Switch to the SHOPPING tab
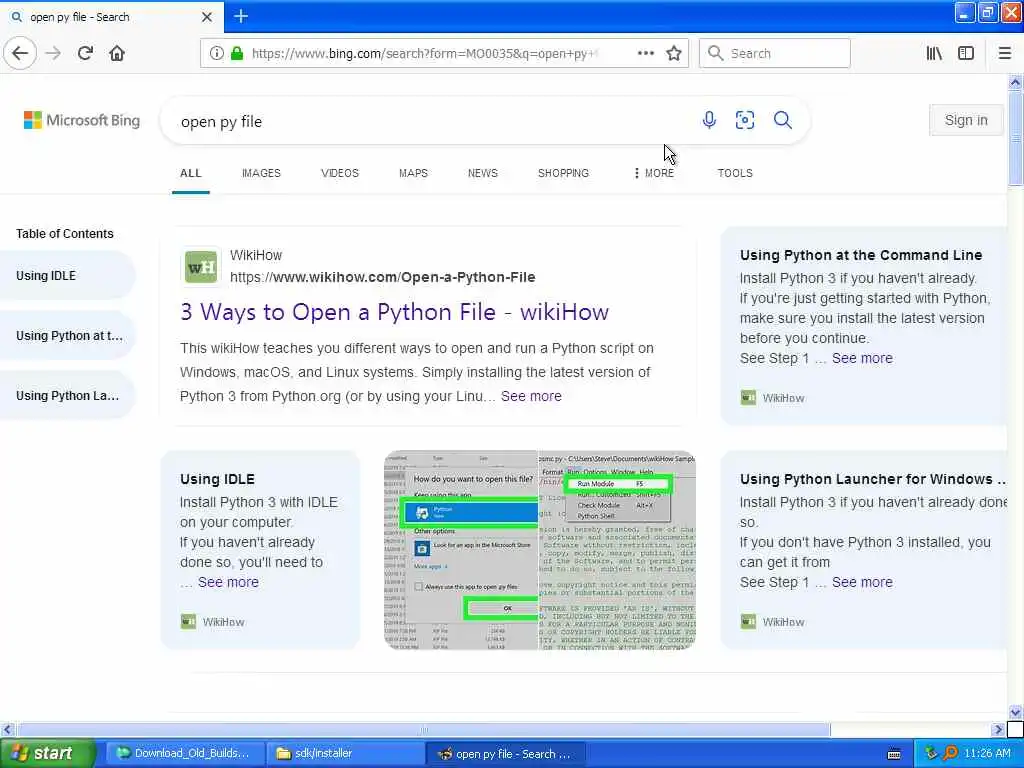The width and height of the screenshot is (1024, 768). (564, 173)
